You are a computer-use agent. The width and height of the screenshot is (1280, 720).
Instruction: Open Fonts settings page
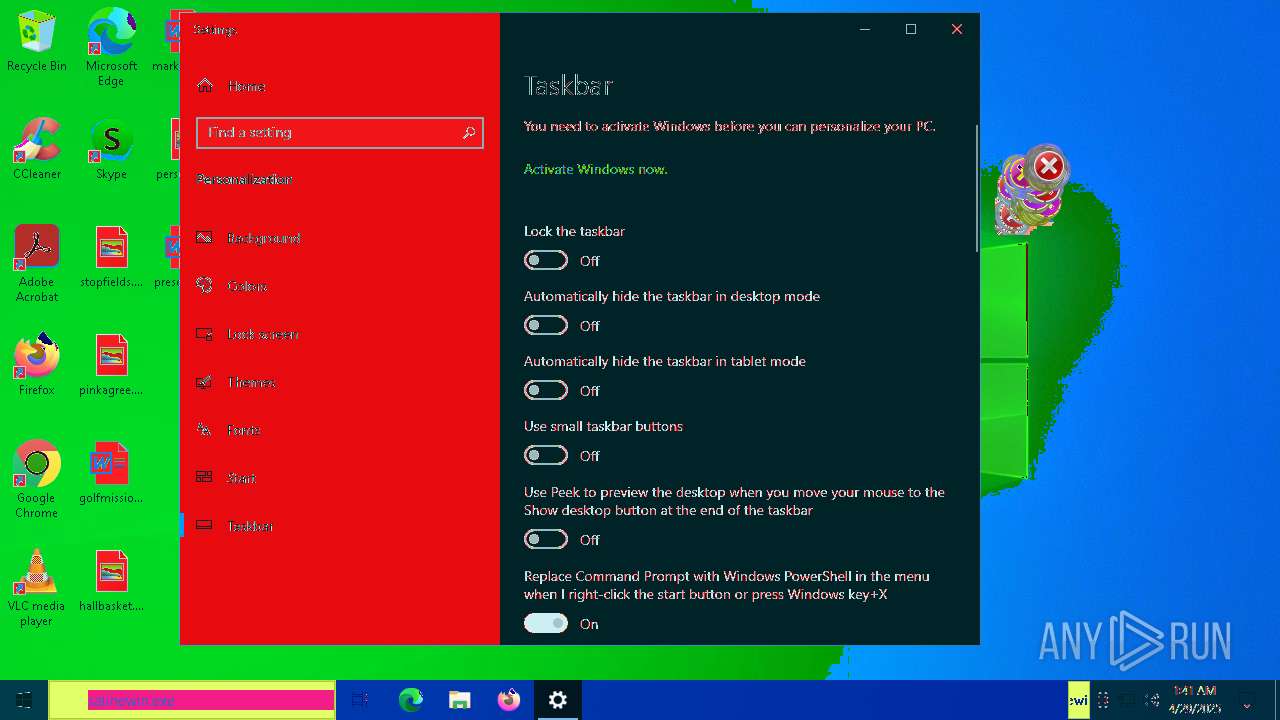(x=340, y=430)
